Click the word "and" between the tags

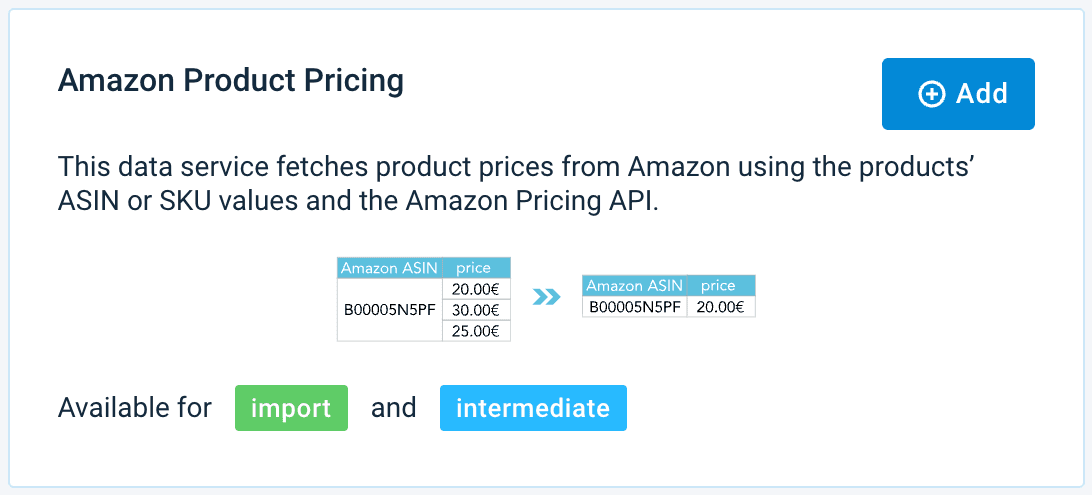(393, 408)
